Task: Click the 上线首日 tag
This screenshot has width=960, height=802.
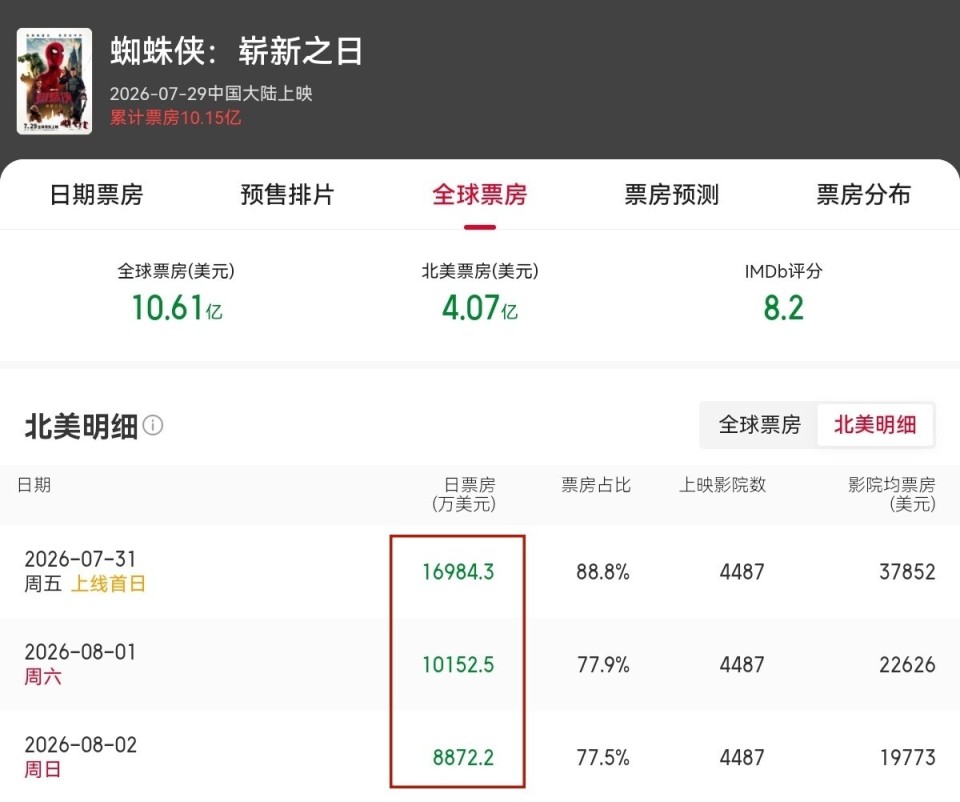Action: point(108,584)
